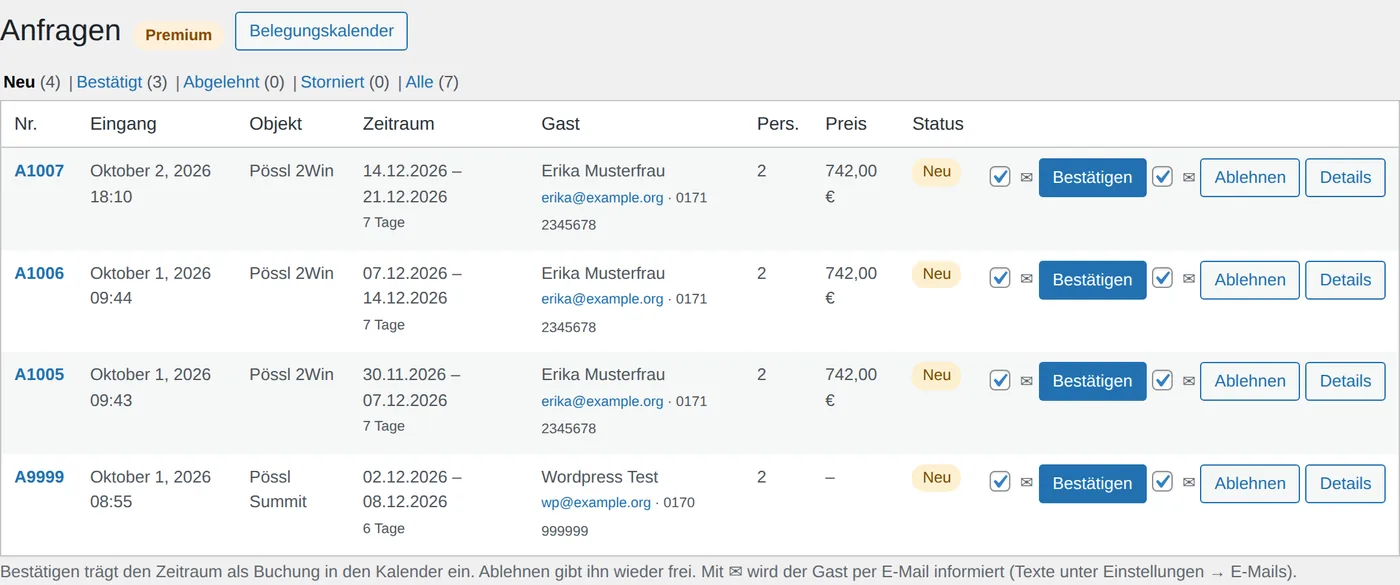Uncheck reject email checkbox for A1006
Image resolution: width=1400 pixels, height=585 pixels.
[x=1162, y=279]
